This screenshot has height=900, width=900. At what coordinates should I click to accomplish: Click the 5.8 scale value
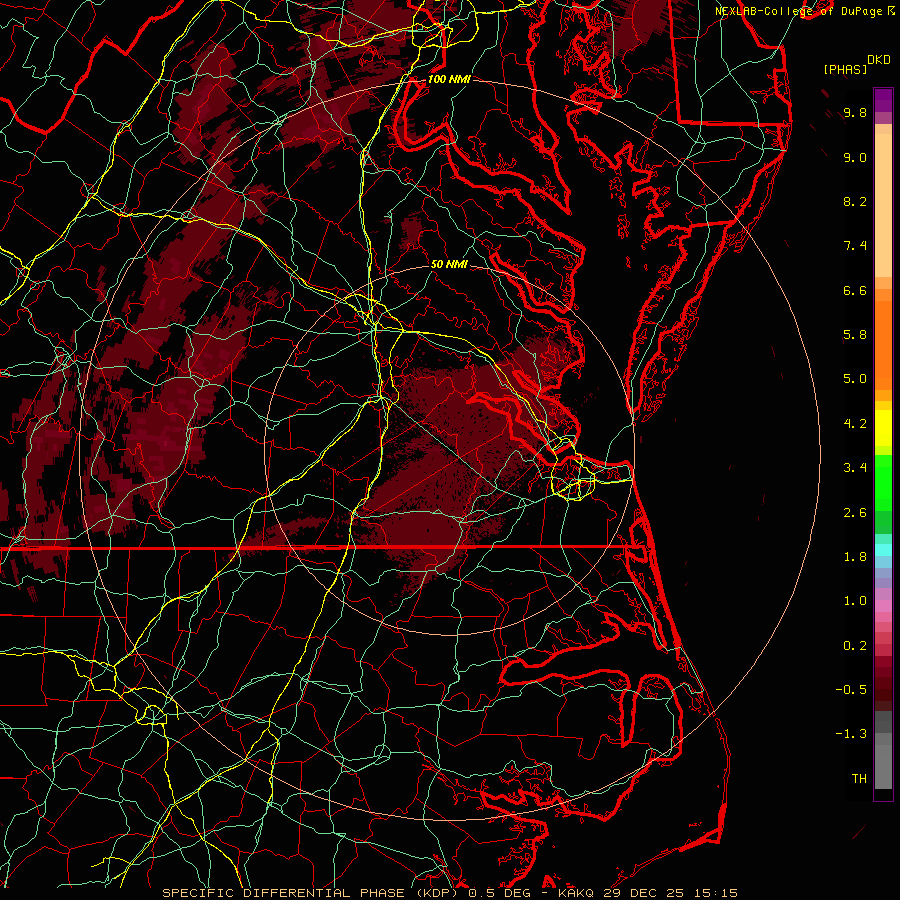(855, 335)
